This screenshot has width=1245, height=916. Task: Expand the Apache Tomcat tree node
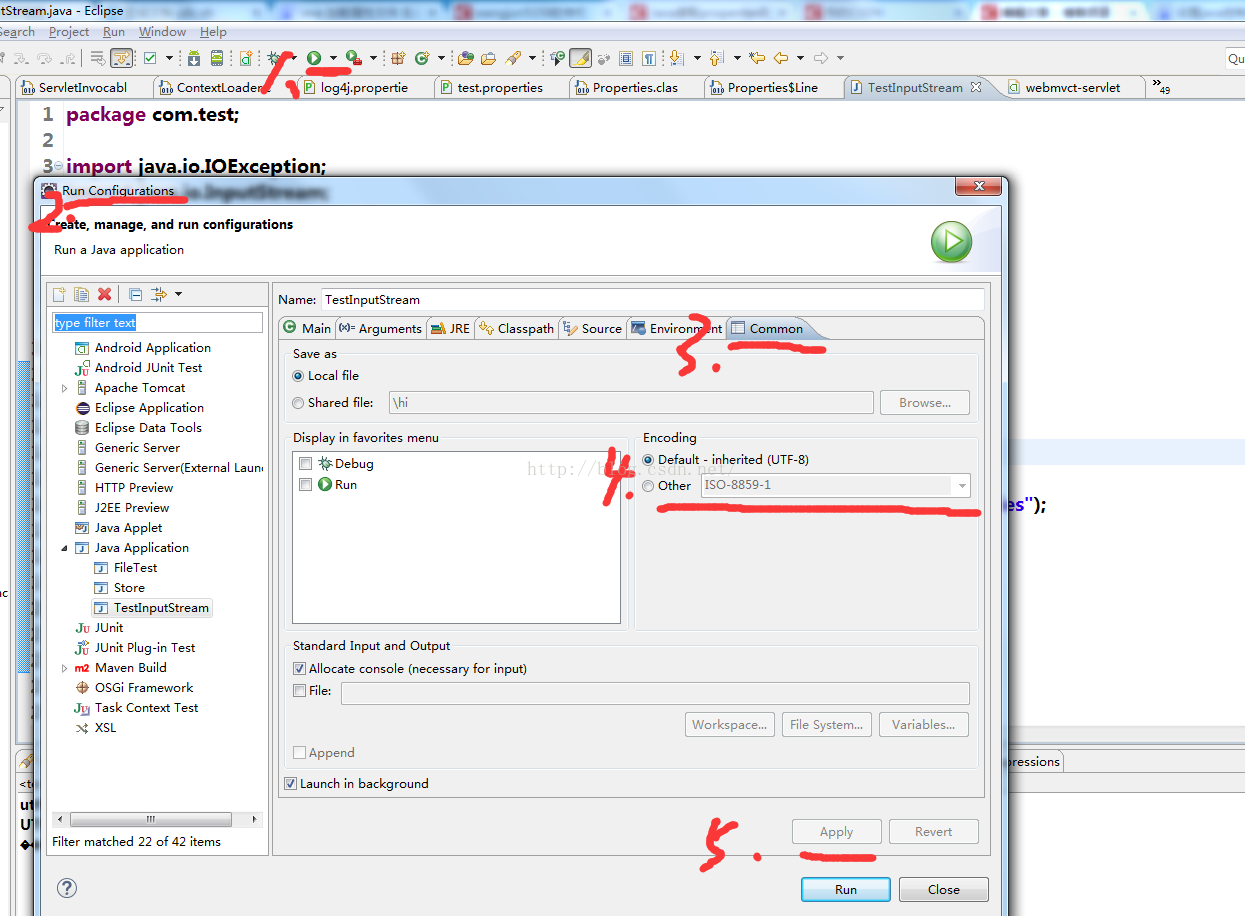65,388
